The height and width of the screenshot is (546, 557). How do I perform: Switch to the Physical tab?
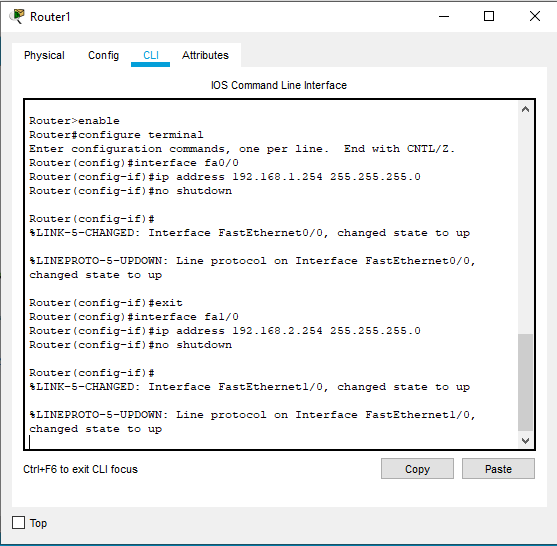(44, 55)
